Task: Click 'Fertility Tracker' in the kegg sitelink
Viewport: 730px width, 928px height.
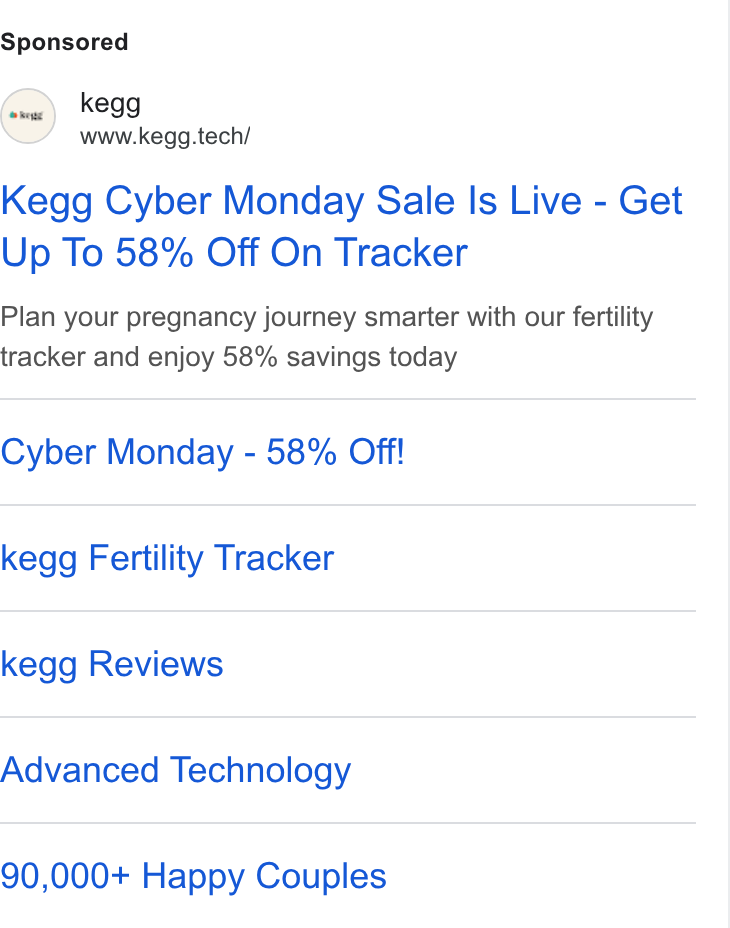Action: click(211, 558)
